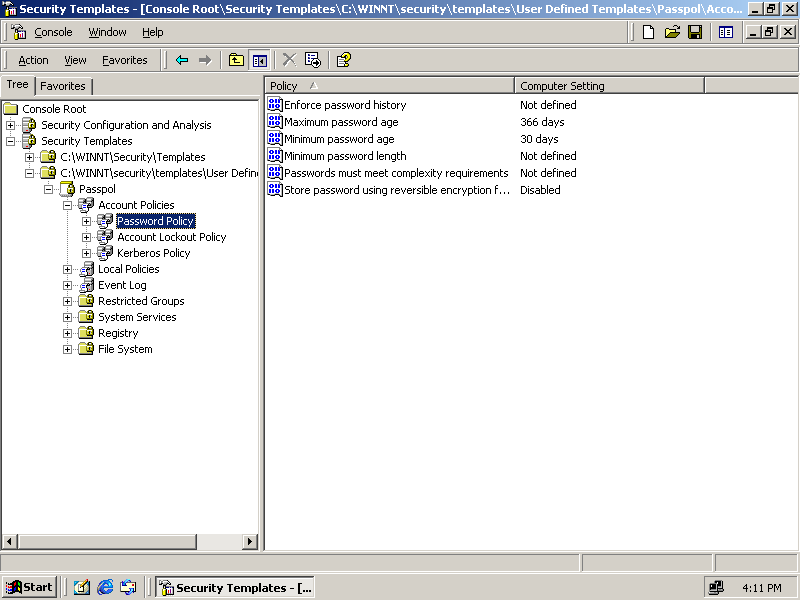Click the Export List toolbar icon
Viewport: 800px width, 600px height.
pyautogui.click(x=313, y=60)
